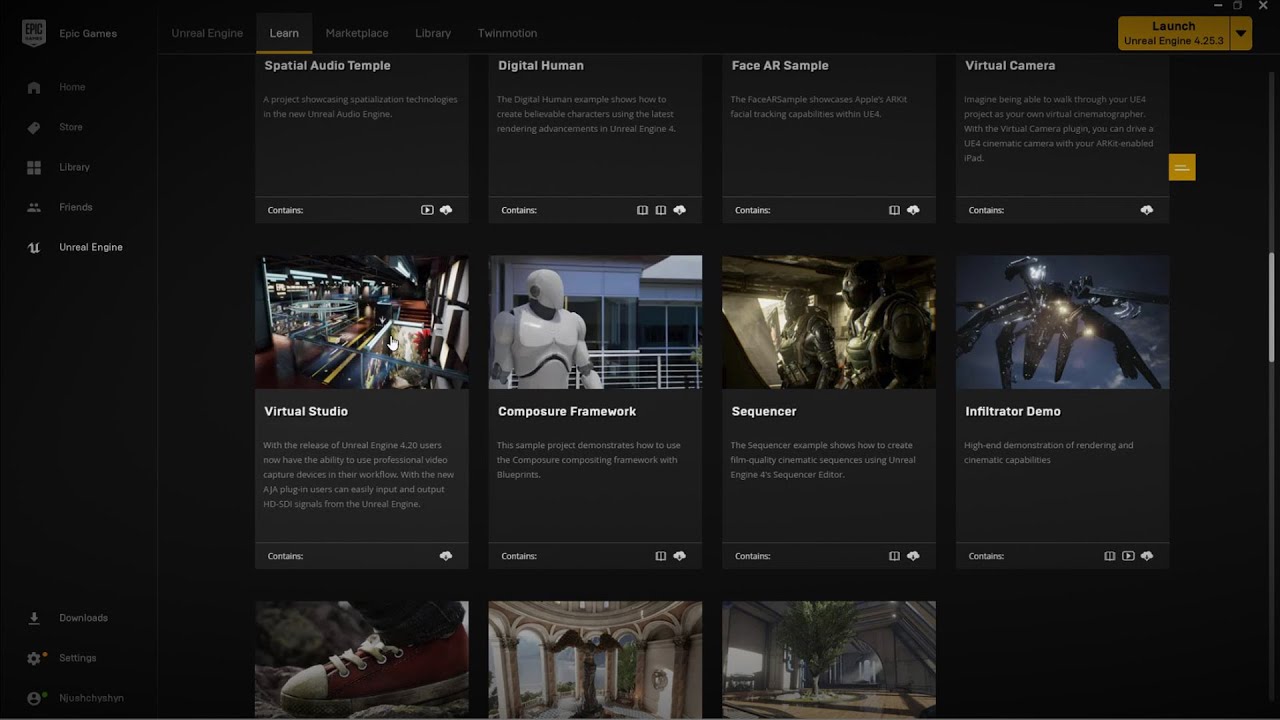Click download icon on Digital Human card
1280x720 pixels.
tap(680, 210)
